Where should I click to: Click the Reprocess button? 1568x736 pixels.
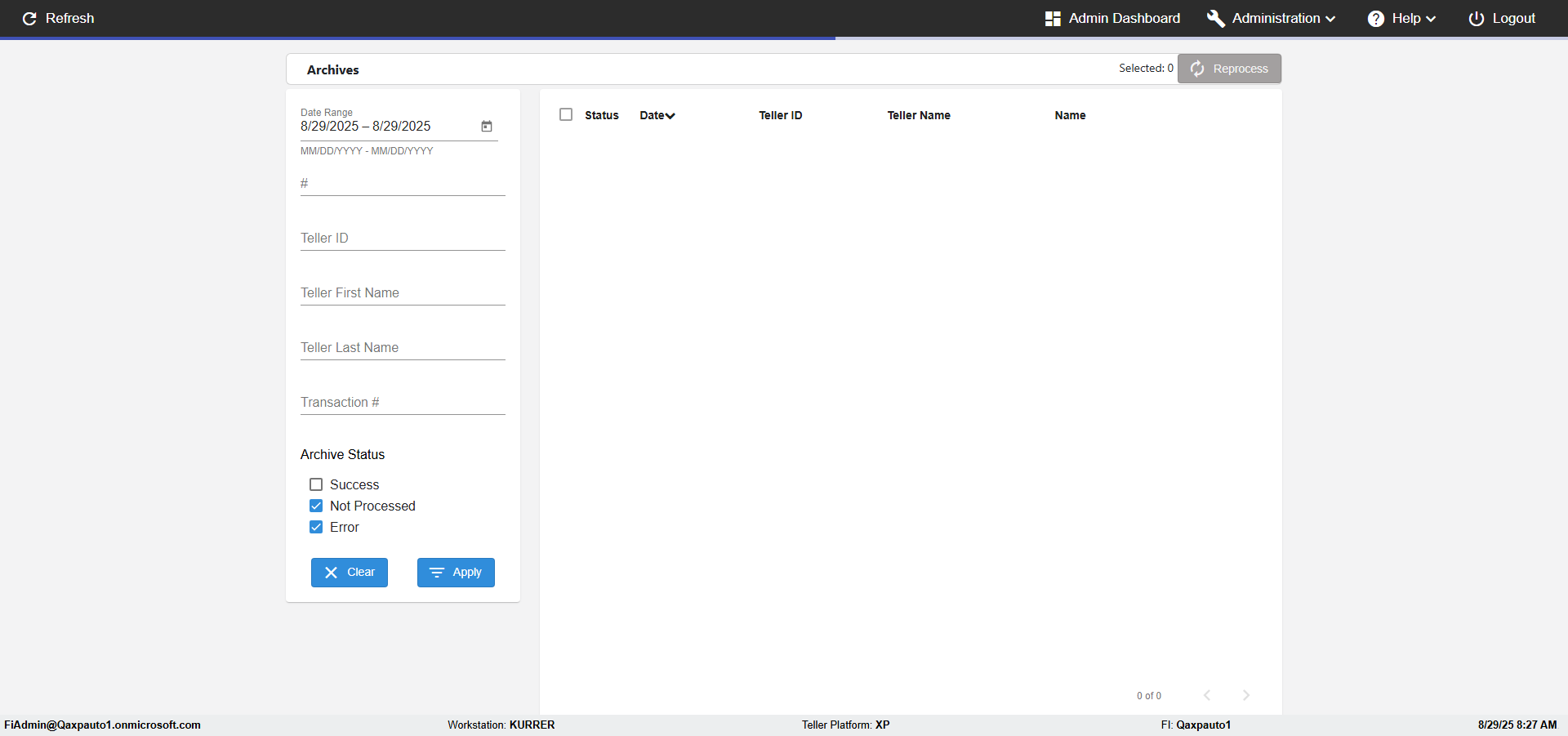1229,69
